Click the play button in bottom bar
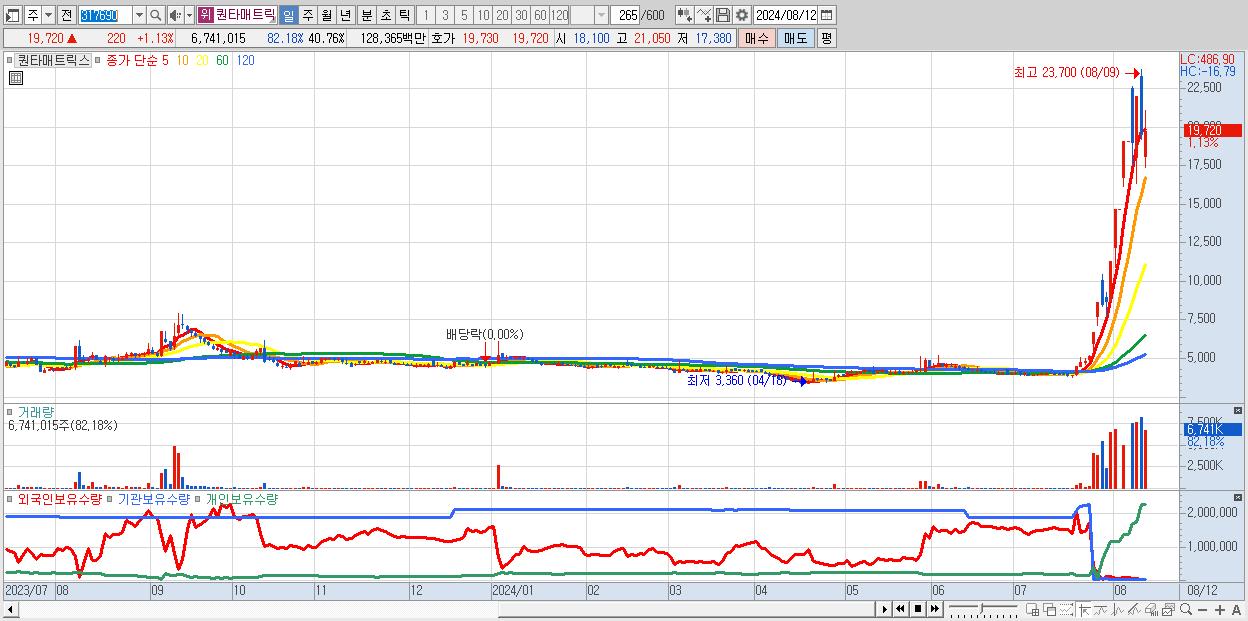1248x621 pixels. (x=885, y=609)
